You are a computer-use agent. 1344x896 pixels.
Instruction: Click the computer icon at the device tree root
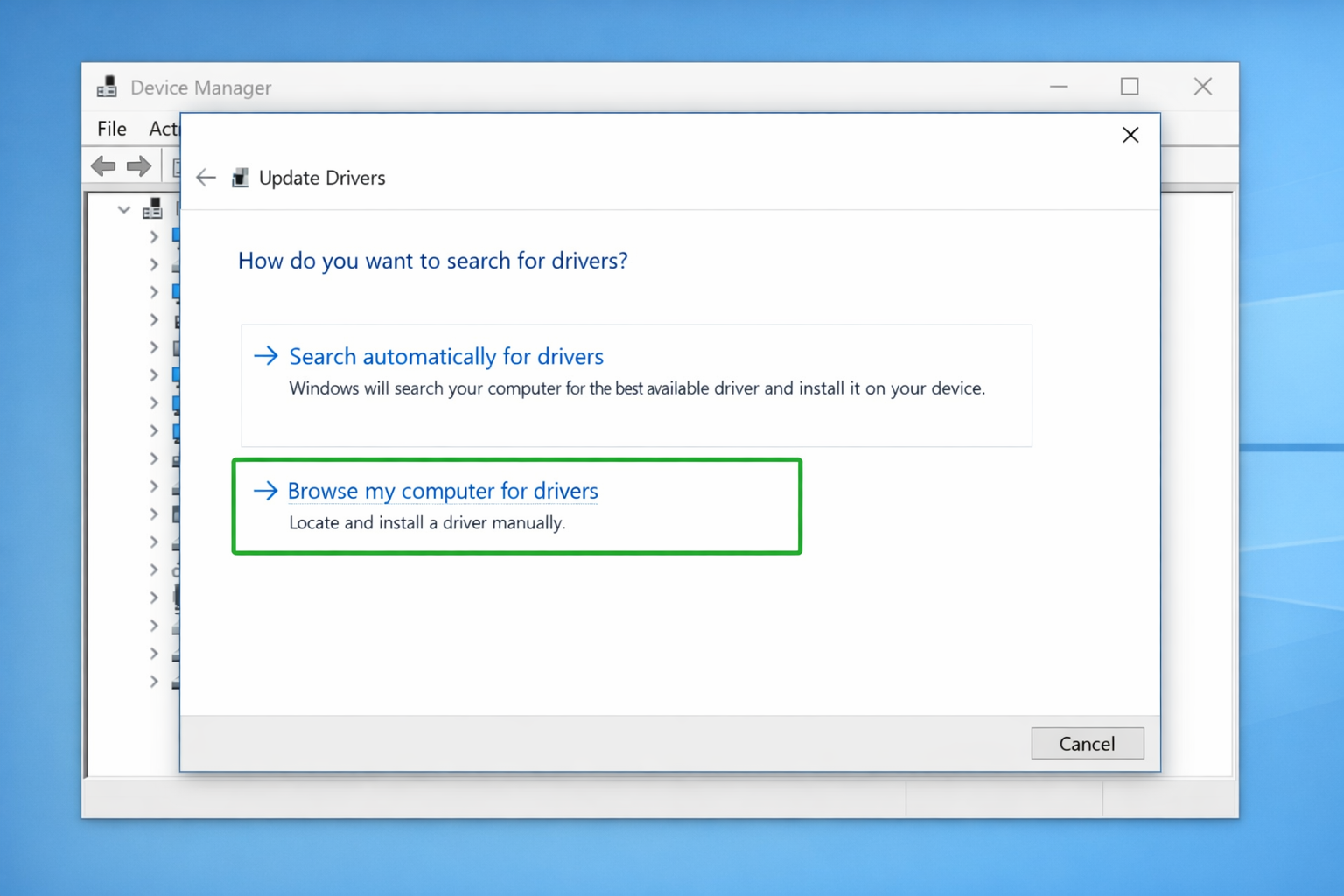point(152,208)
